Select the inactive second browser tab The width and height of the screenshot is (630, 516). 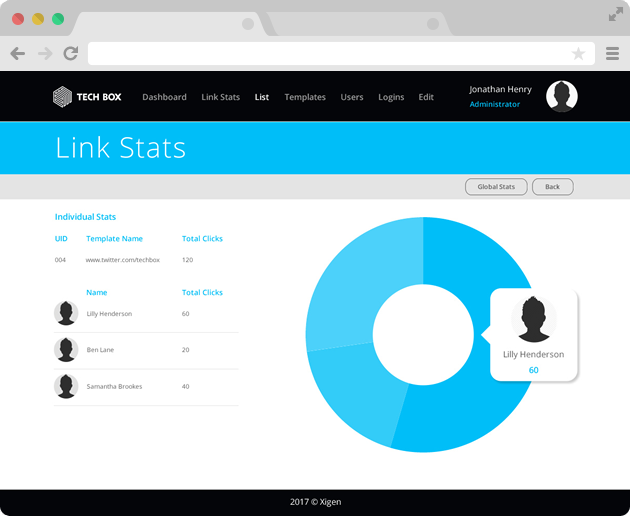point(350,24)
